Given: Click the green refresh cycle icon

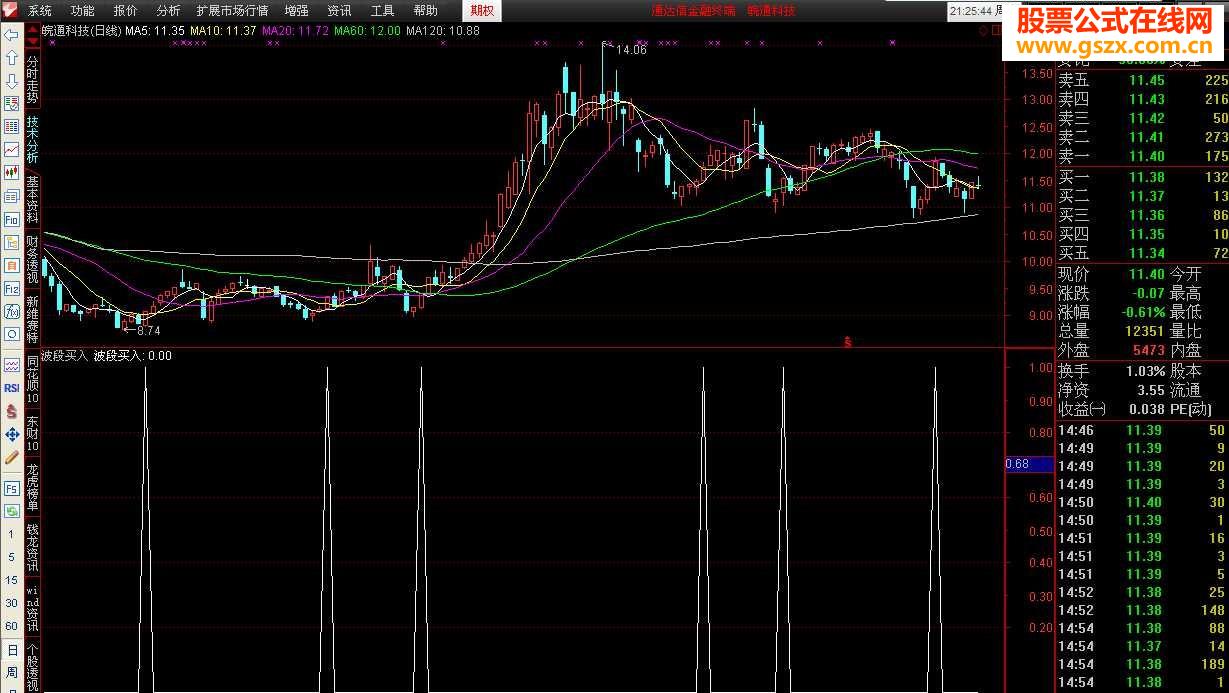Looking at the screenshot, I should click(12, 512).
